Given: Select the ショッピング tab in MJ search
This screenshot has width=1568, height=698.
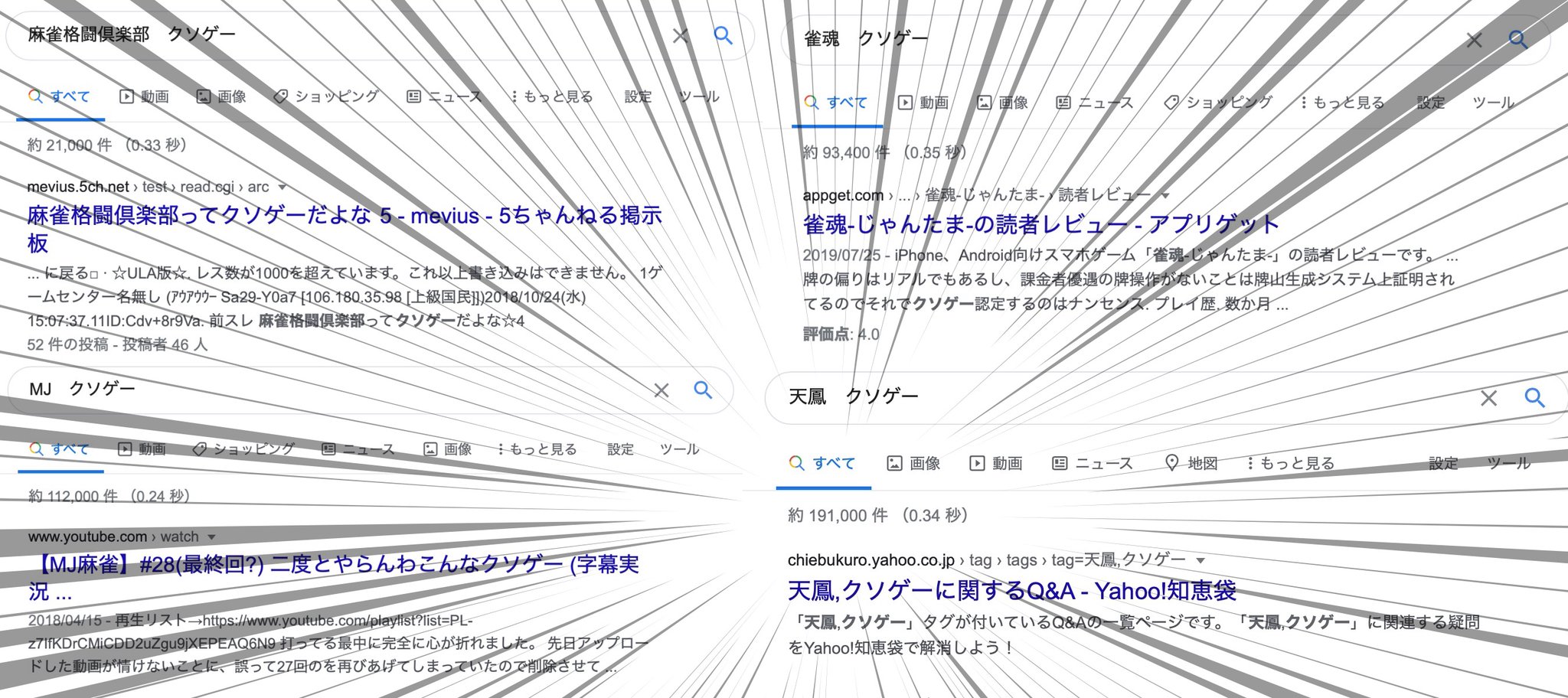Looking at the screenshot, I should (x=243, y=449).
